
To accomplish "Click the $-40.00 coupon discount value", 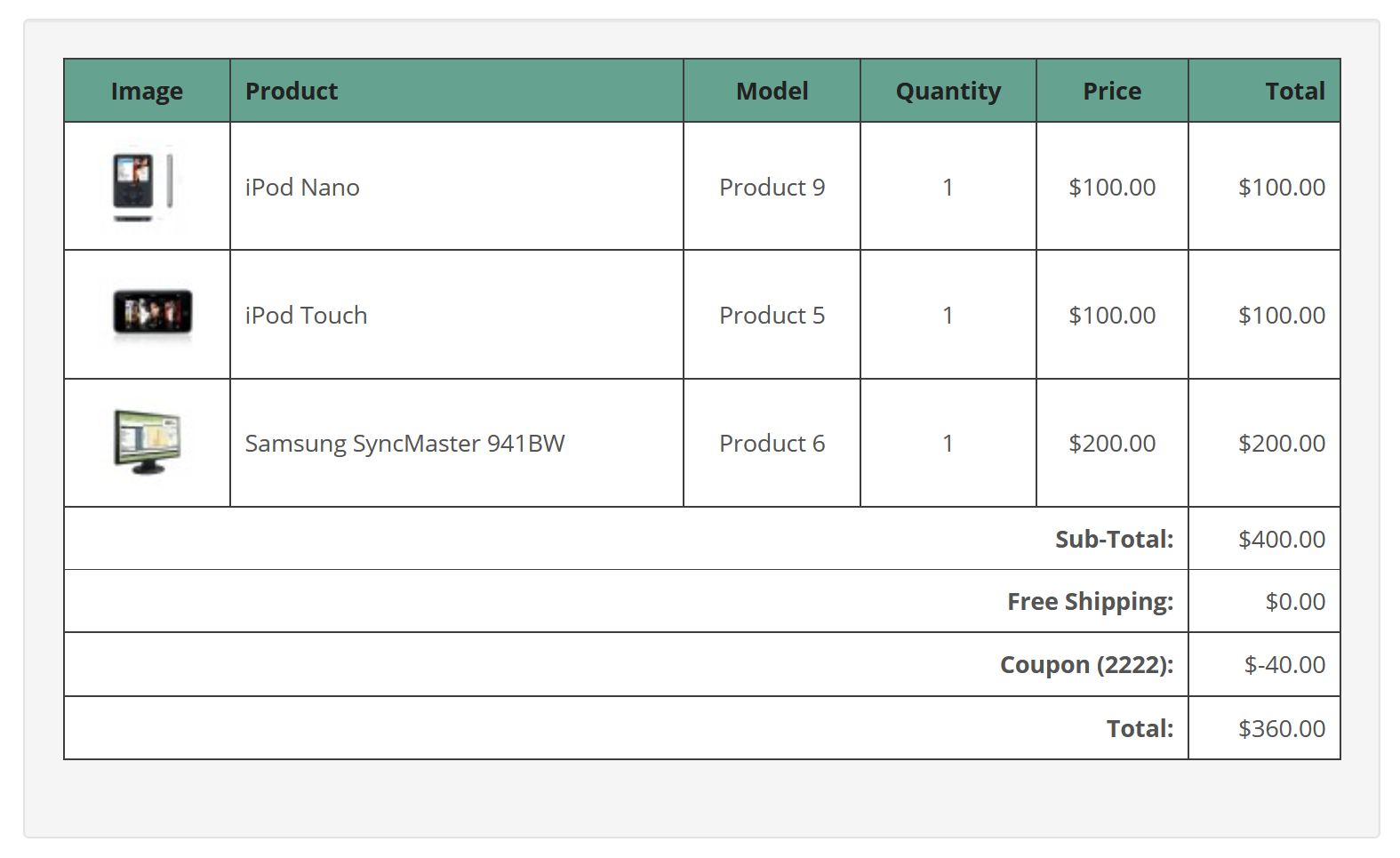I will [1284, 665].
